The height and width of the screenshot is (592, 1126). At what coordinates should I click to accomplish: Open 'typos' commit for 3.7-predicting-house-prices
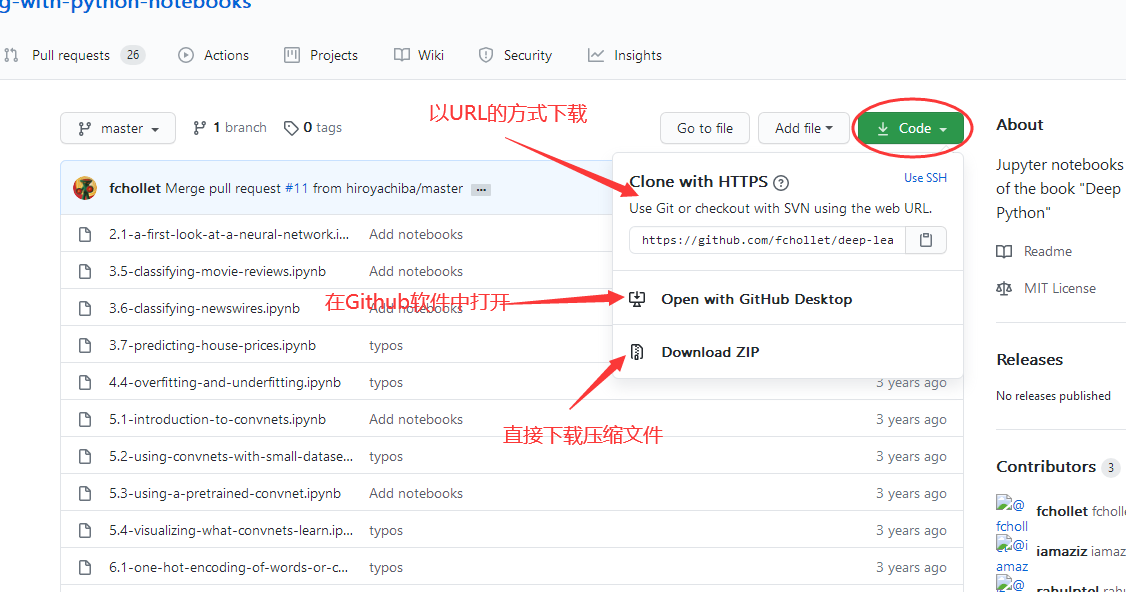(386, 346)
